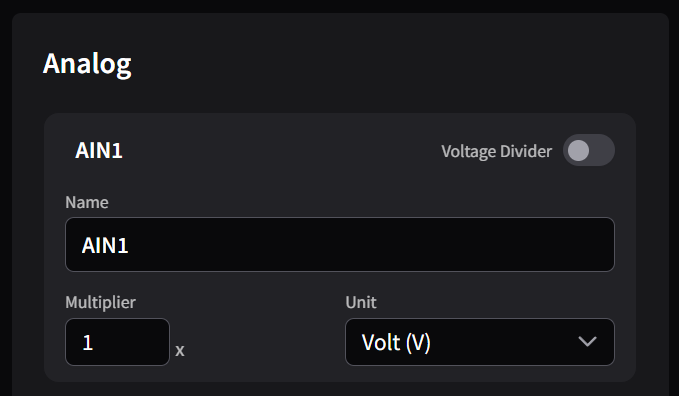
Task: Click the Voltage Divider label text
Action: point(496,151)
